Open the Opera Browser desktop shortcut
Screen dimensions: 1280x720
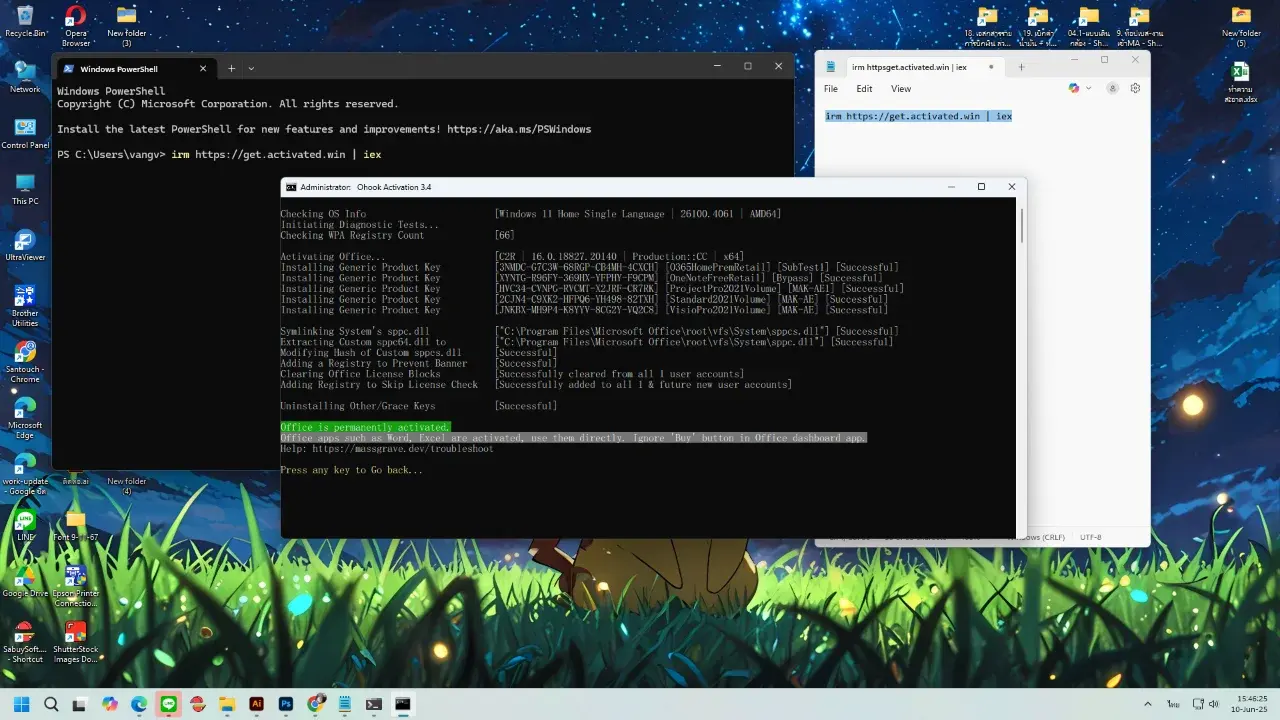coord(76,26)
